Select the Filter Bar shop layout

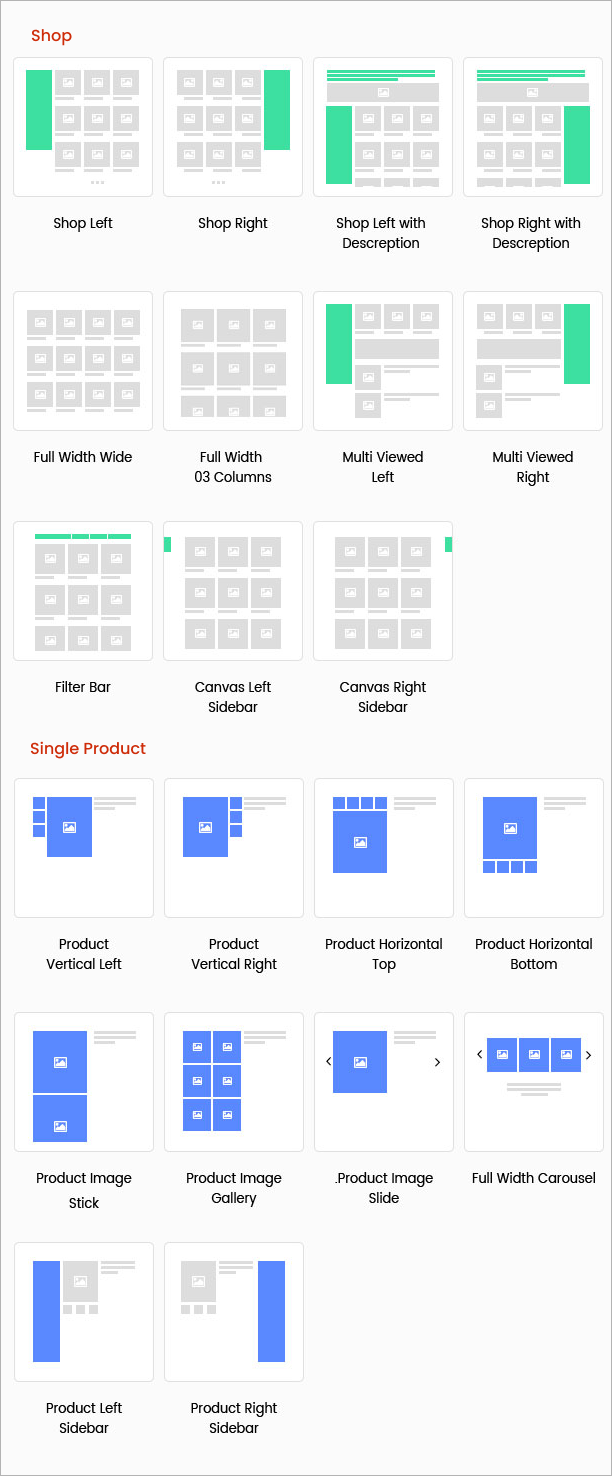[x=83, y=591]
